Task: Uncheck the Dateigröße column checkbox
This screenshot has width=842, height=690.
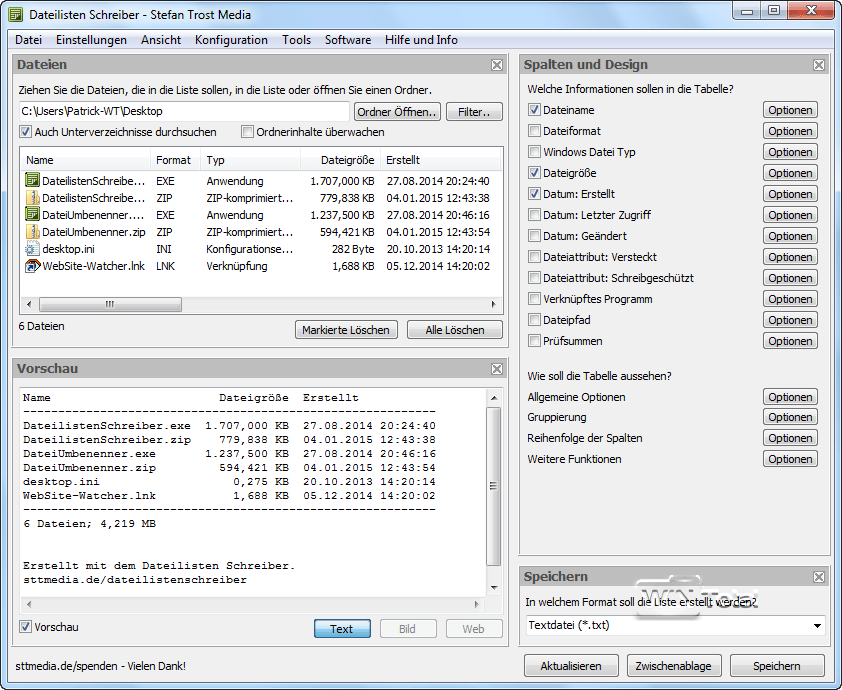Action: 534,172
